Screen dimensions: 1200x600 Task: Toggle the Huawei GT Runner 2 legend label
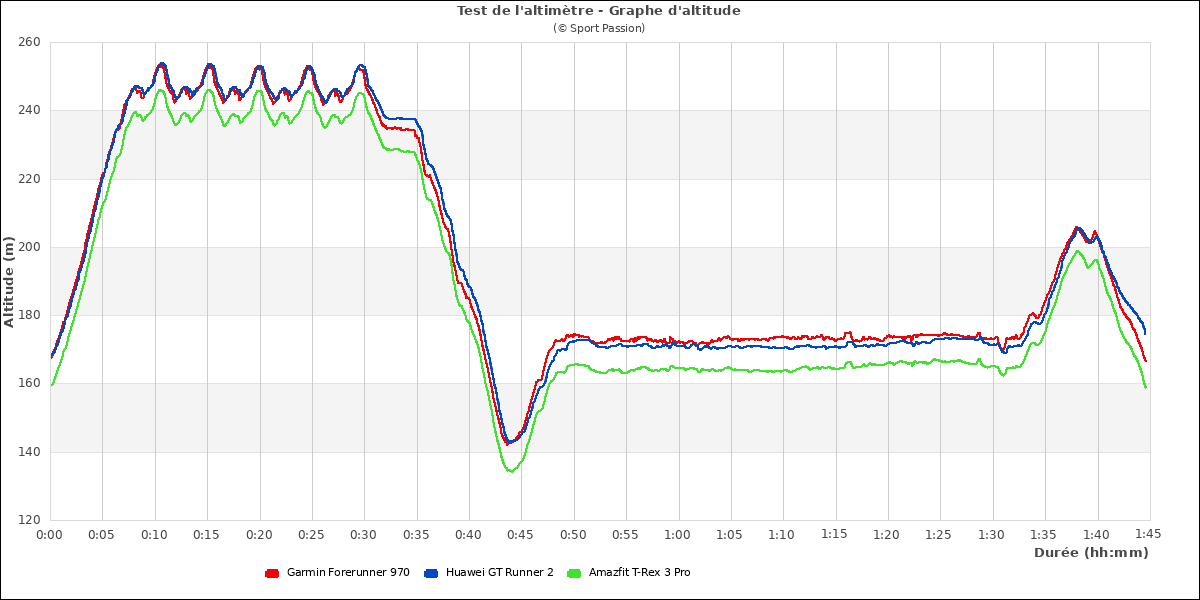click(499, 573)
